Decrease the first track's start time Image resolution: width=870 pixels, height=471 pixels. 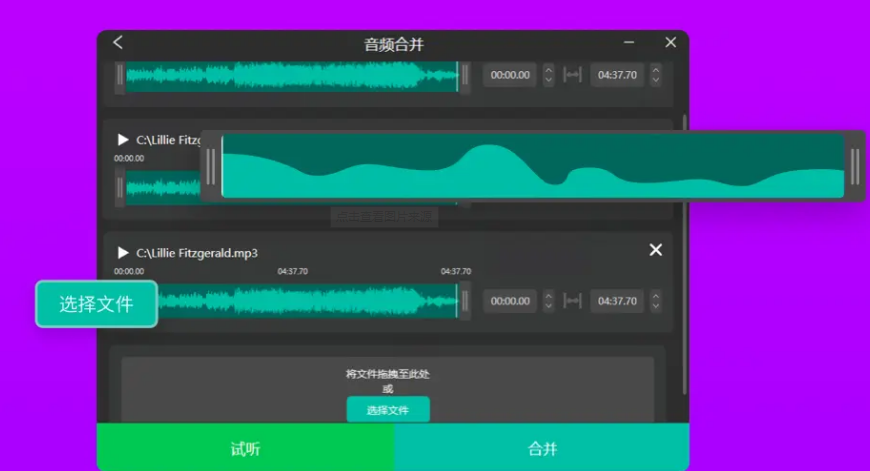tap(548, 80)
